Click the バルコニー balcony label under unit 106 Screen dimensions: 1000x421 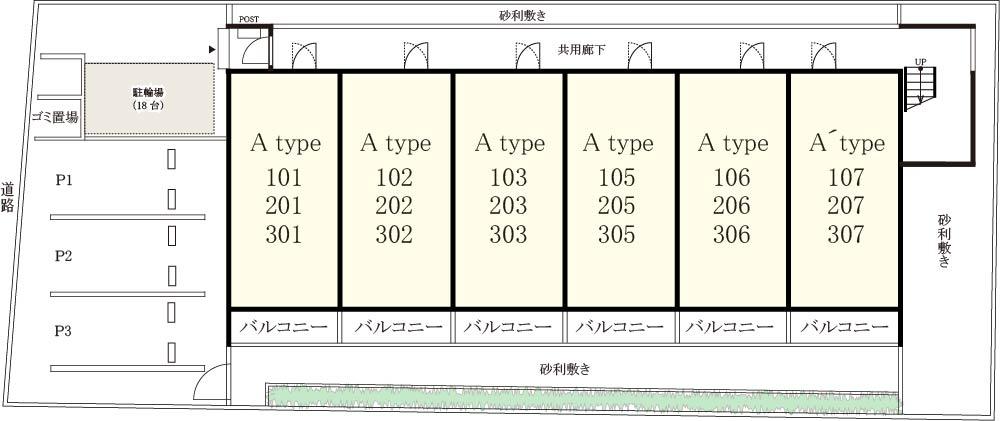point(731,328)
